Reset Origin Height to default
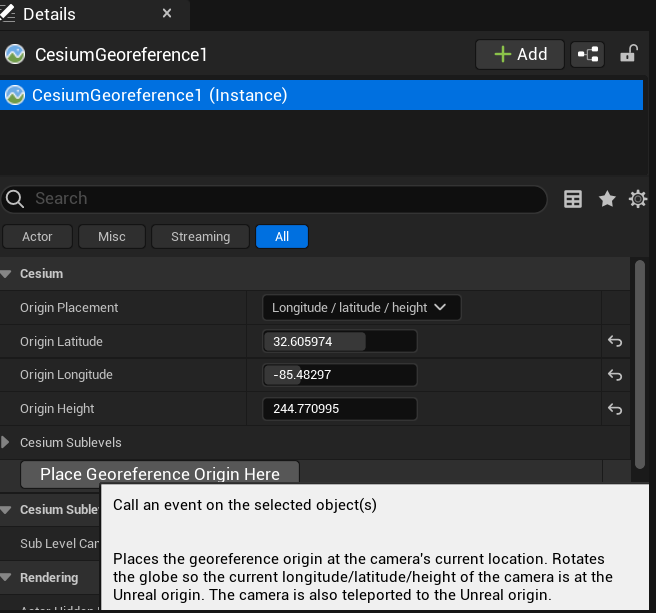The image size is (656, 613). [x=615, y=409]
